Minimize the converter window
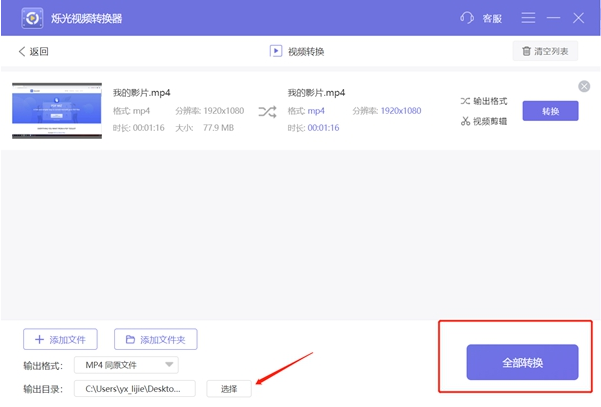The height and width of the screenshot is (407, 601). point(553,18)
